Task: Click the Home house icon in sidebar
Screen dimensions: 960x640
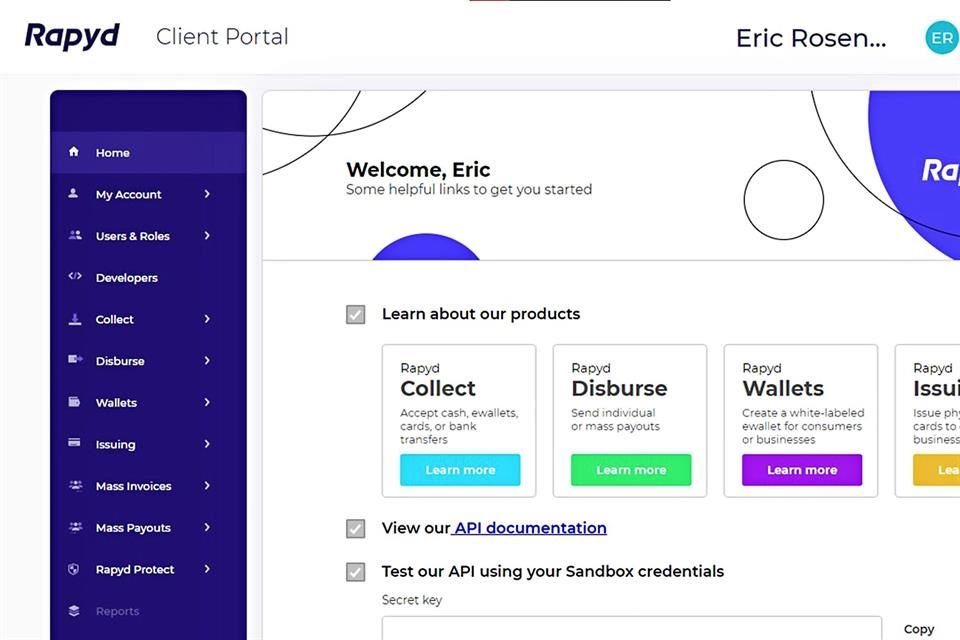Action: (x=74, y=152)
